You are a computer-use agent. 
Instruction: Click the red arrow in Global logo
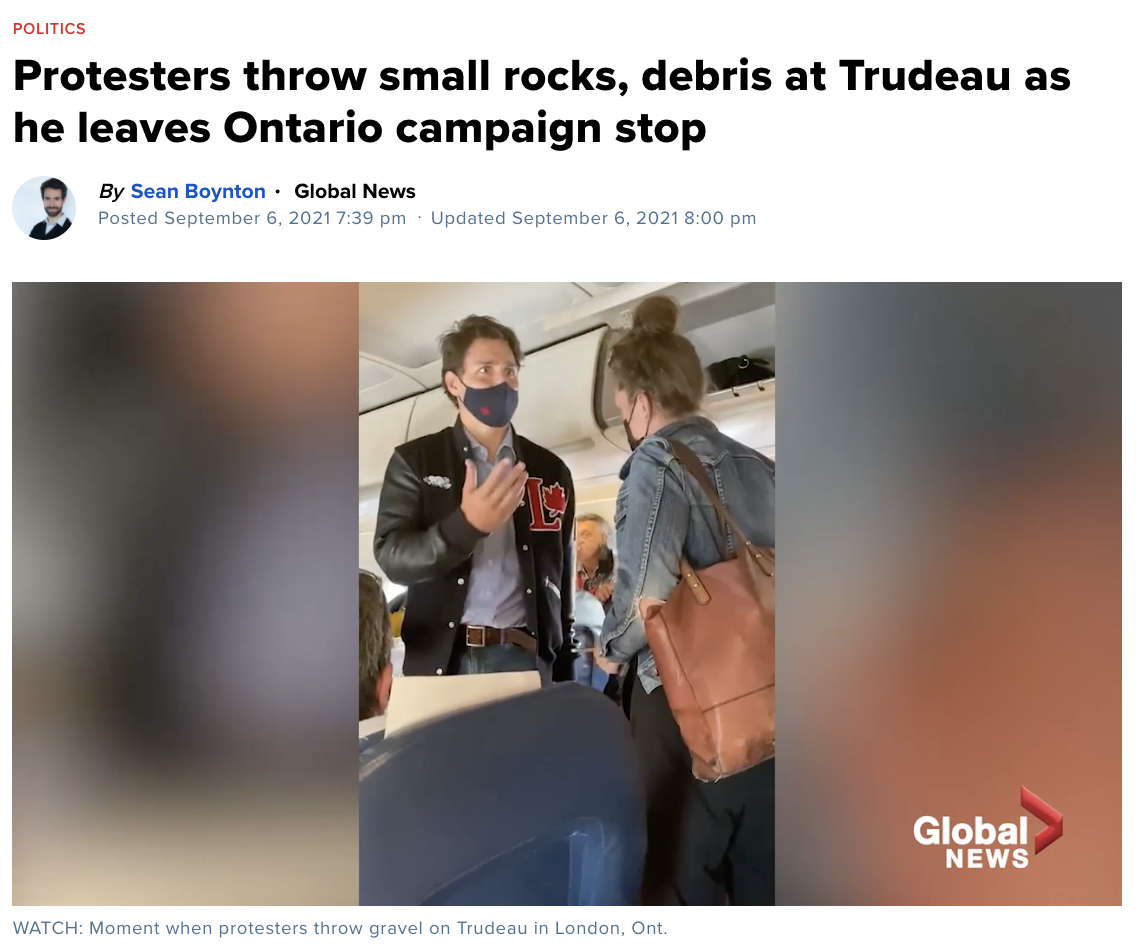[x=1044, y=819]
